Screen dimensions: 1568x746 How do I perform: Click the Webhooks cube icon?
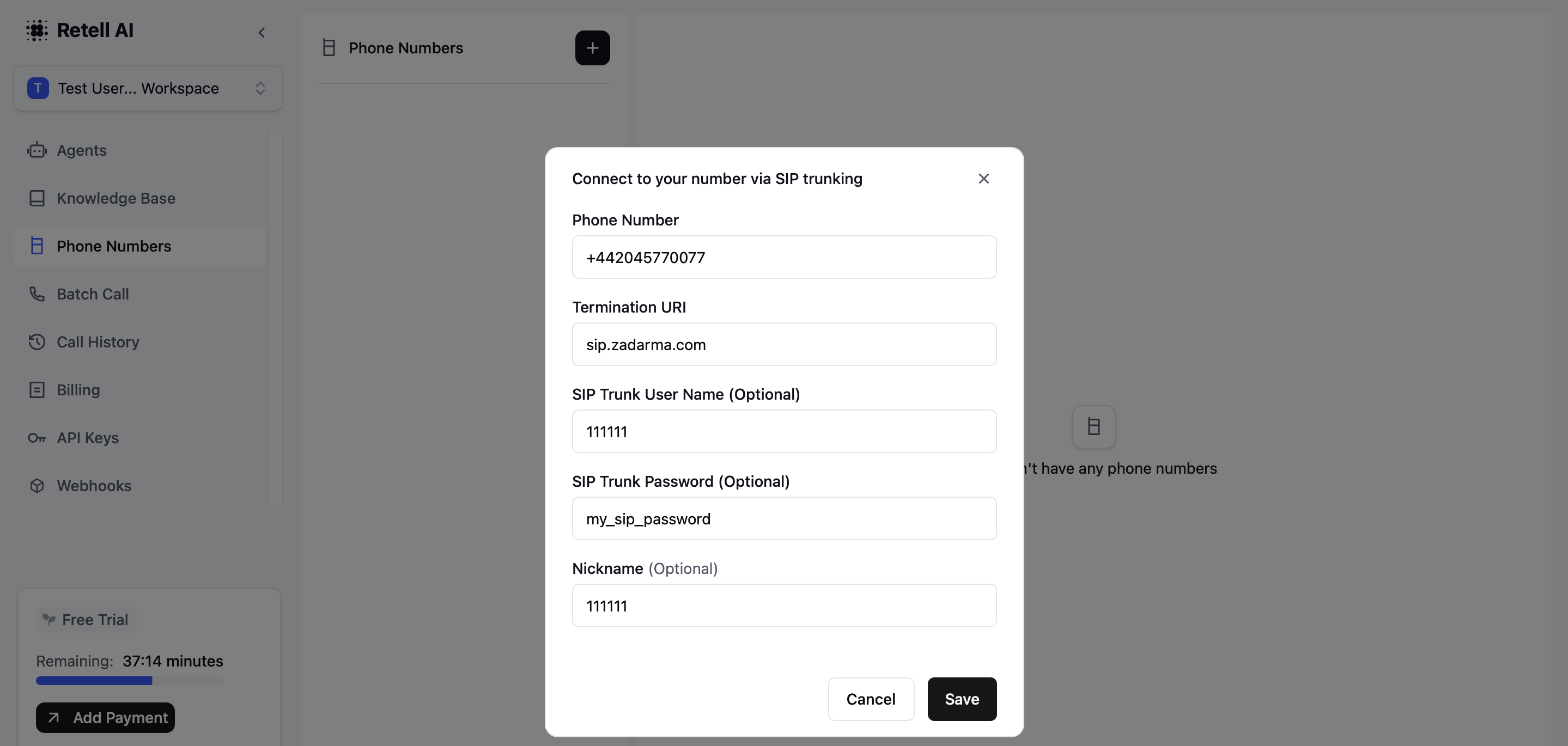coord(37,486)
